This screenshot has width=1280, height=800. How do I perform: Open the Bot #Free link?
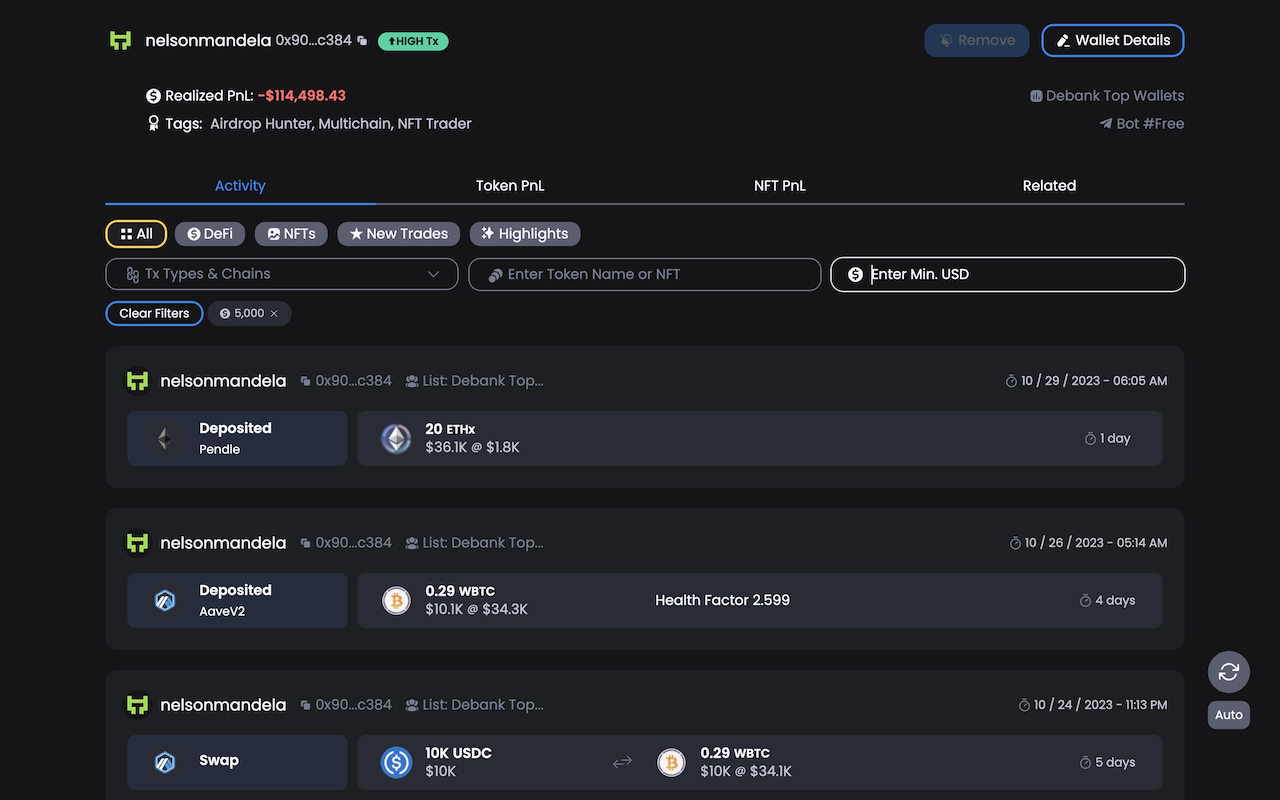click(x=1142, y=124)
